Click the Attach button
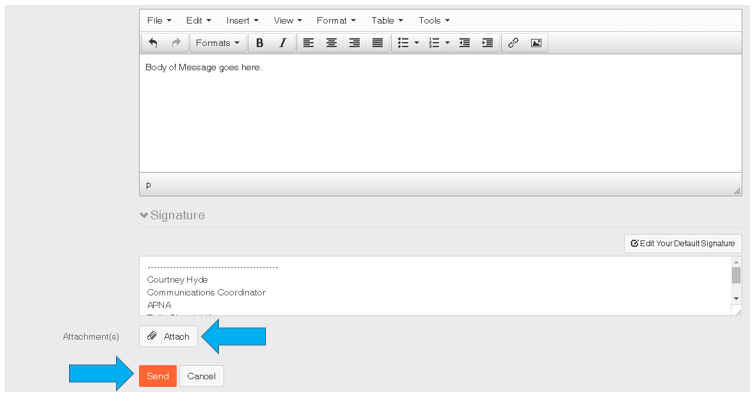Screen dimensions: 755x404 click(x=169, y=337)
